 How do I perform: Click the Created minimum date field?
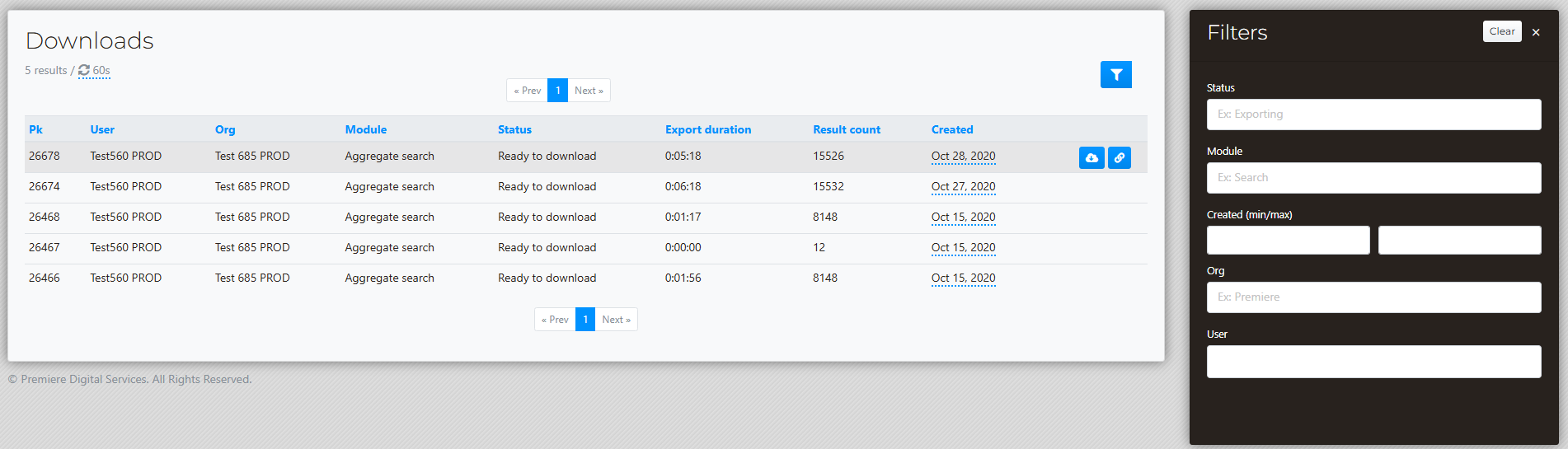(x=1288, y=240)
